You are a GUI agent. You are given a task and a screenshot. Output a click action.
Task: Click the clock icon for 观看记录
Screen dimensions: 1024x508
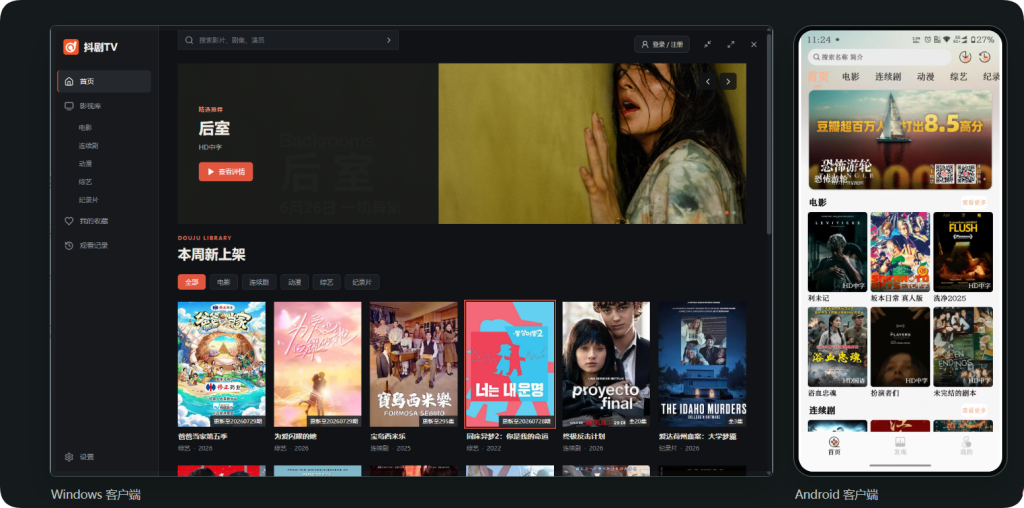(x=69, y=246)
